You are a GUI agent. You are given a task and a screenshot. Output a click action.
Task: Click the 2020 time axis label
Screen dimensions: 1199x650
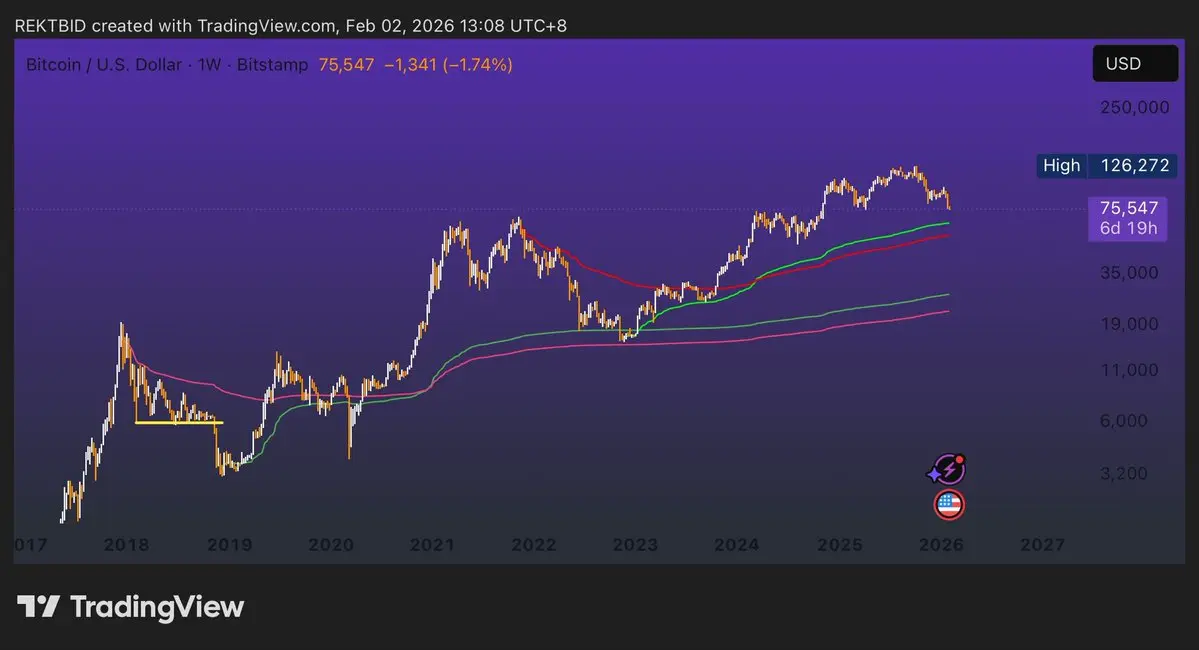331,544
